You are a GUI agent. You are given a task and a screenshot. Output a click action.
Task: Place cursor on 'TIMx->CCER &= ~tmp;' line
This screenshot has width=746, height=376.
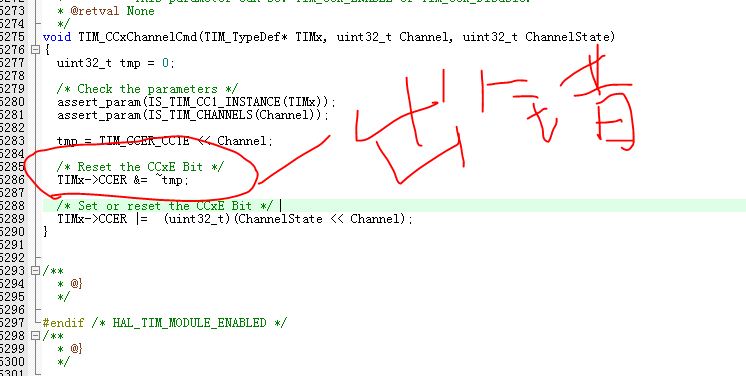point(123,180)
